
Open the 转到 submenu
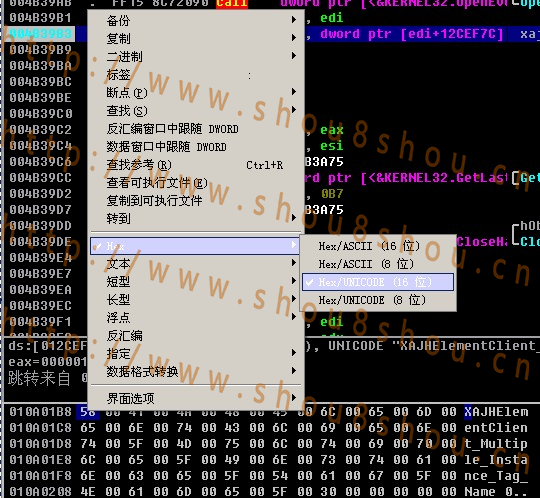coord(196,218)
